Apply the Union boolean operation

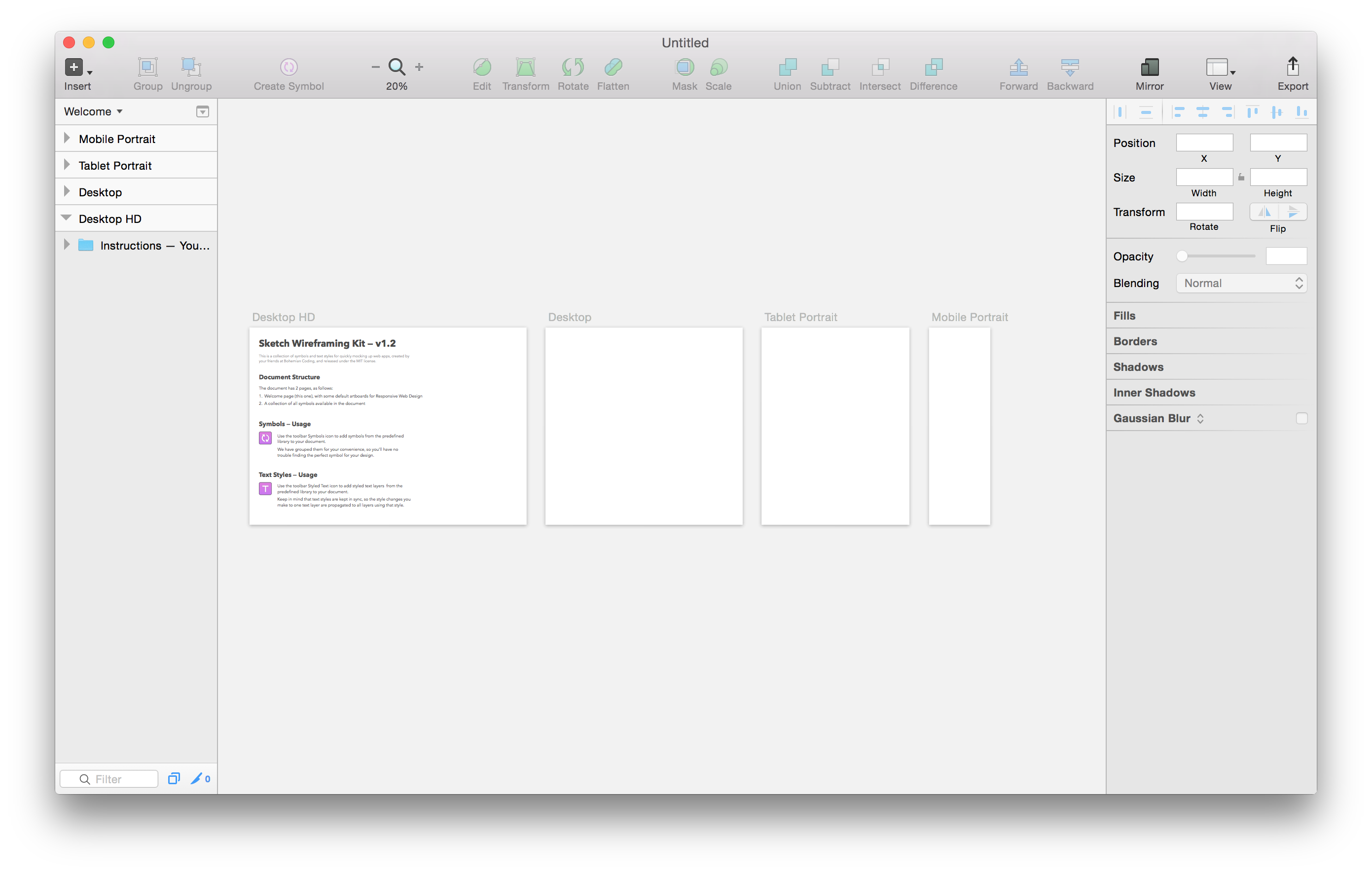pos(788,67)
